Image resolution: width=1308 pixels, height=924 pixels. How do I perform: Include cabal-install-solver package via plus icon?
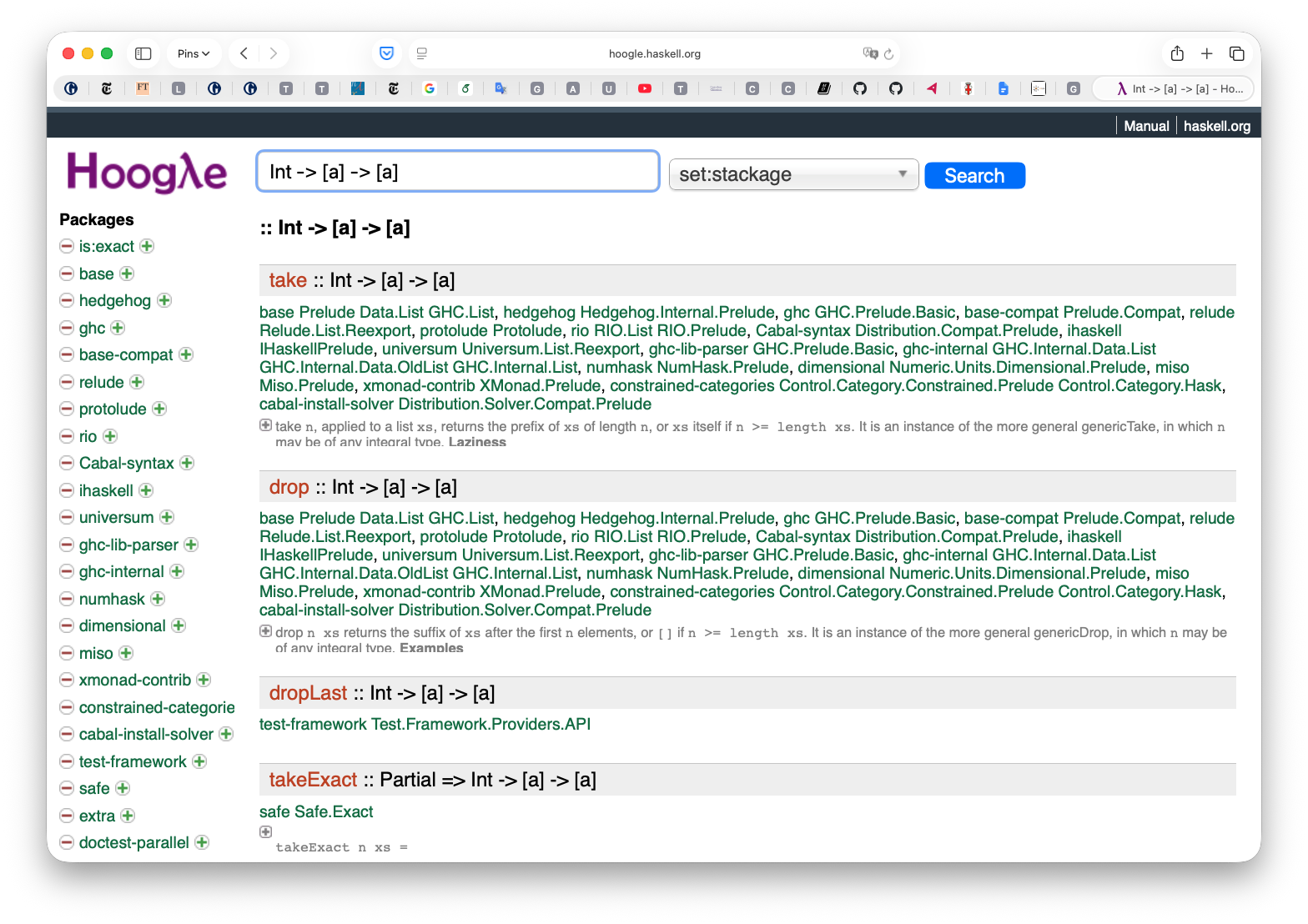pos(226,734)
